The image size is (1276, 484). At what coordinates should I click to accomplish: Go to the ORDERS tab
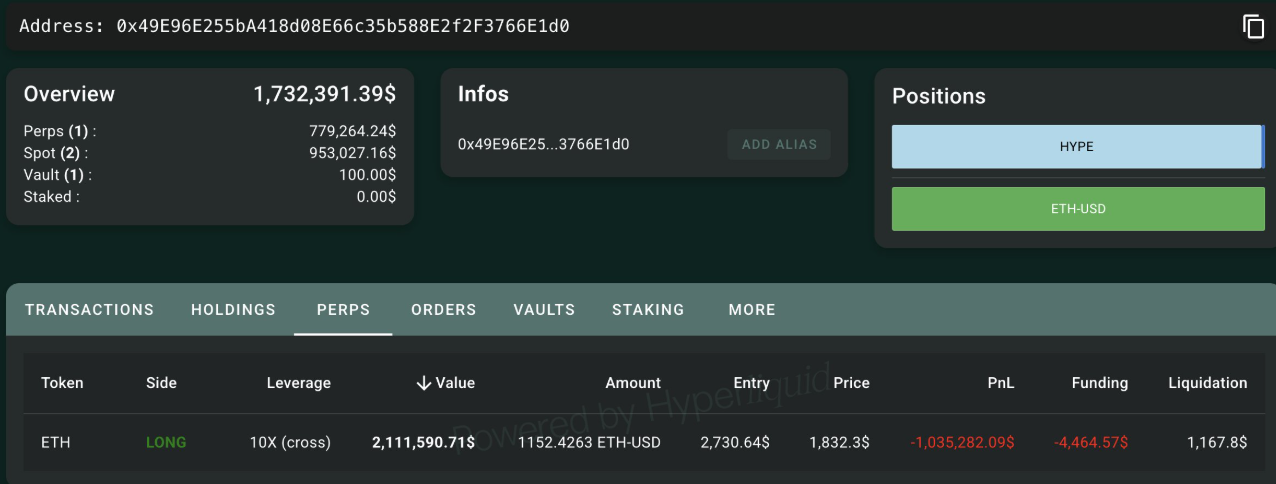(x=443, y=310)
